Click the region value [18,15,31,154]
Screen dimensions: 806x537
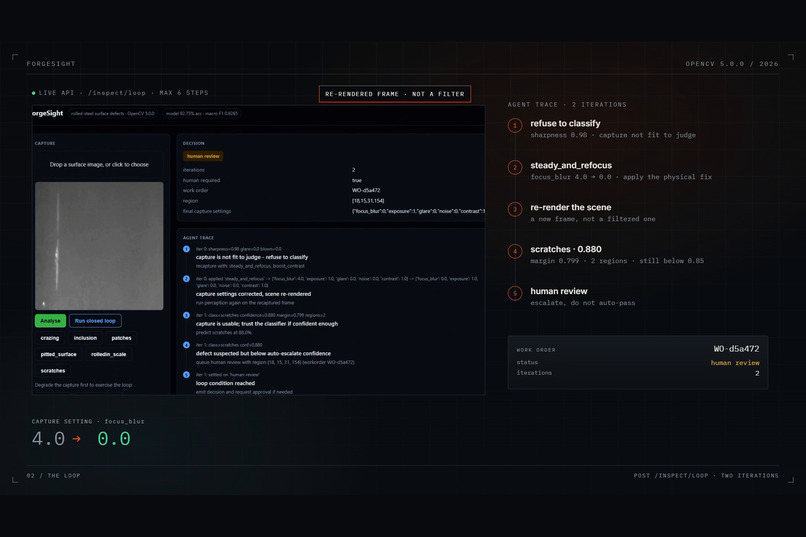coord(368,201)
